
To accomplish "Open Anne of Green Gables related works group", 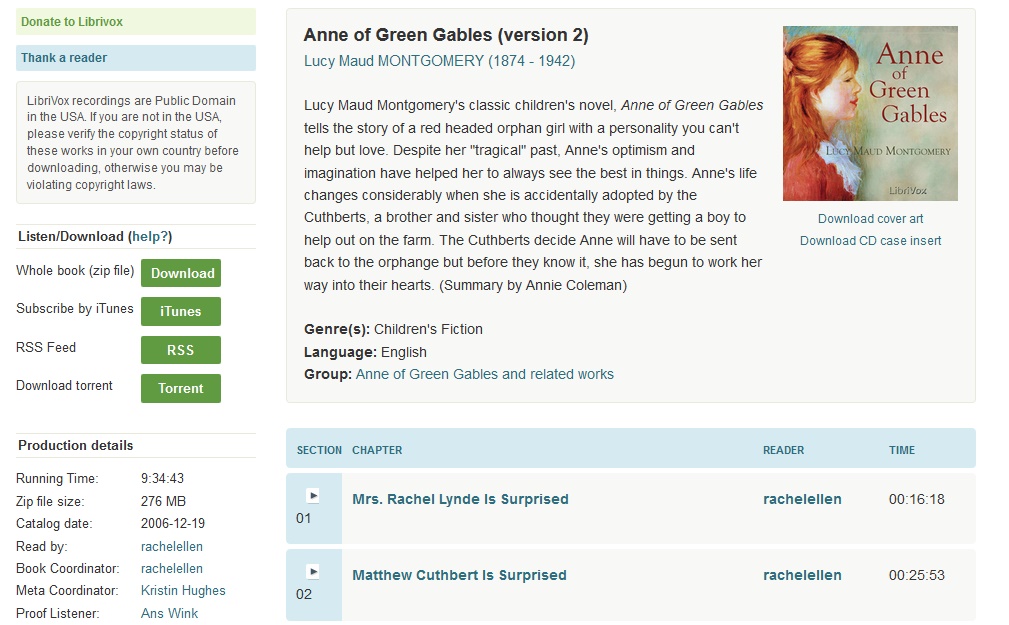I will (x=484, y=374).
